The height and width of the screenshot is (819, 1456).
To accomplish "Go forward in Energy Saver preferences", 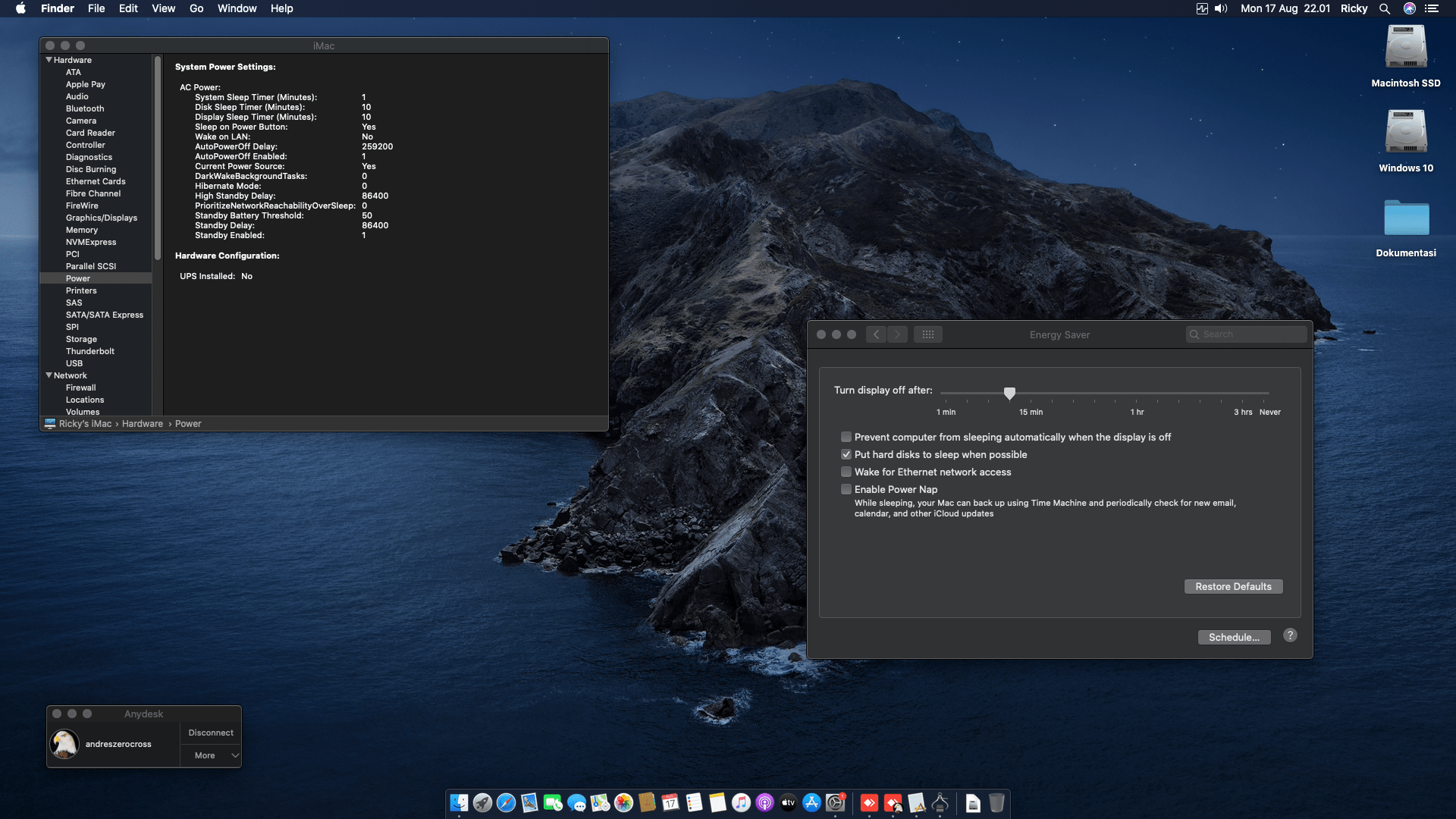I will 897,334.
